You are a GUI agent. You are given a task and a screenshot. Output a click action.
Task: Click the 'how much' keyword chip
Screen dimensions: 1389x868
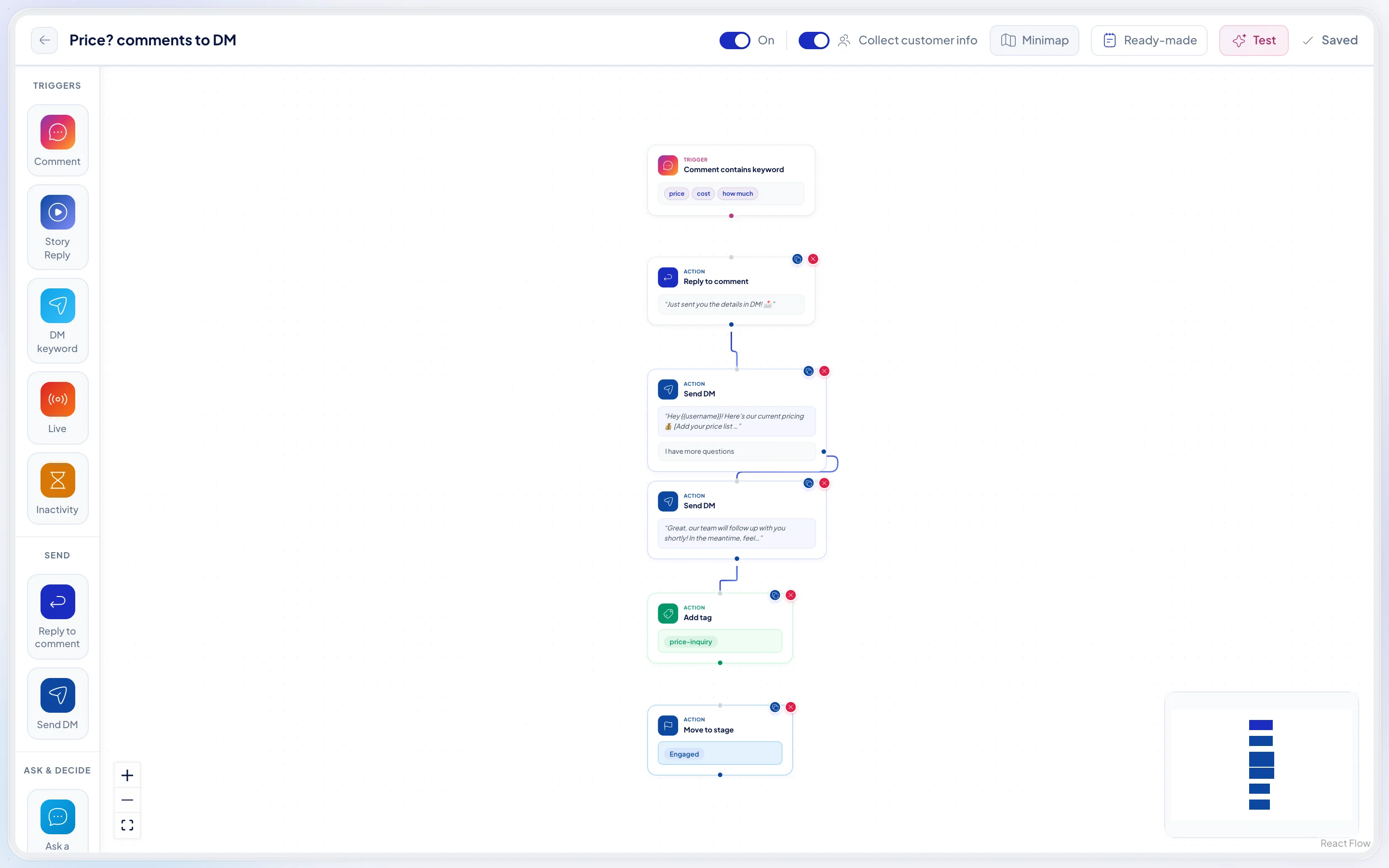coord(737,193)
